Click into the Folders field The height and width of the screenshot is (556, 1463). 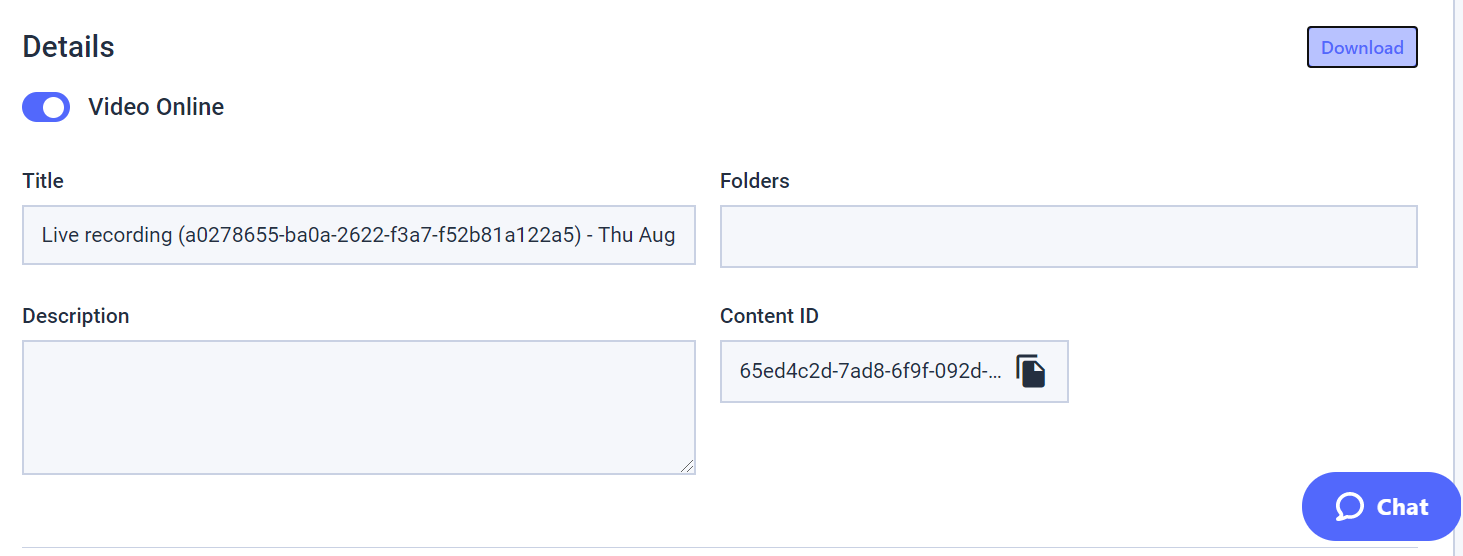(1068, 237)
